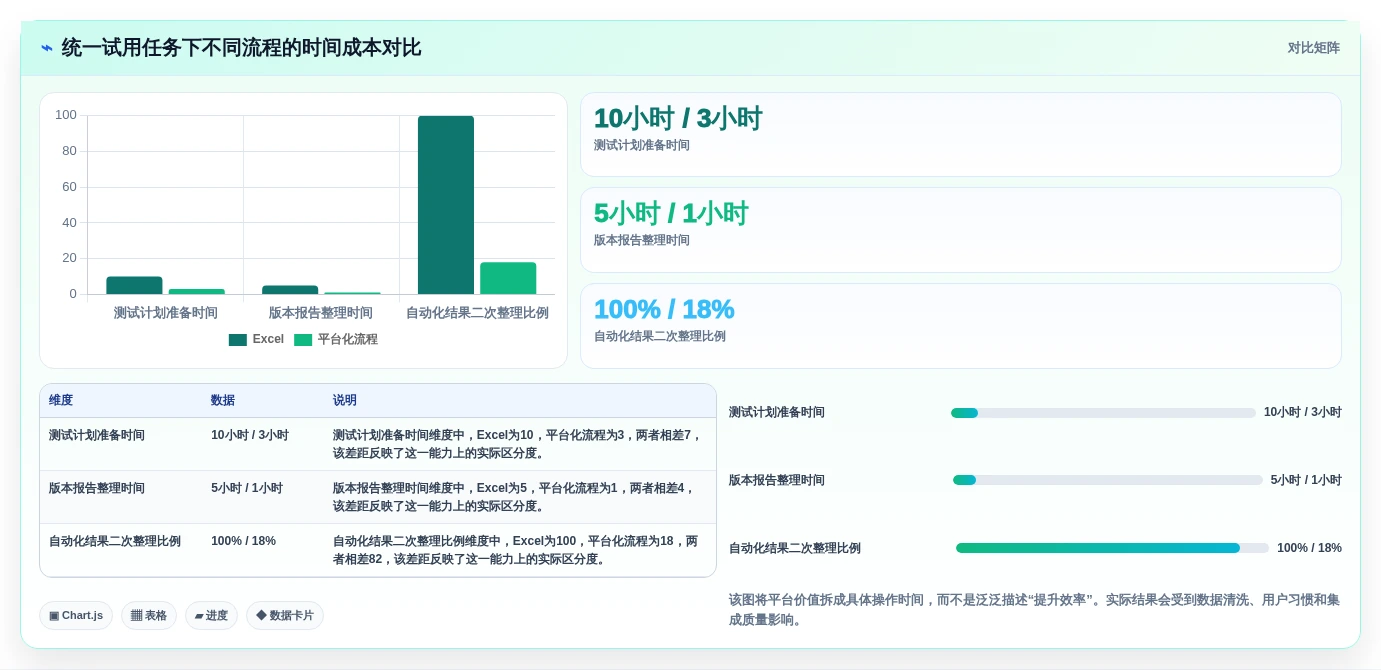Click description mentioning 两者相差7
1381x670 pixels.
click(x=519, y=444)
